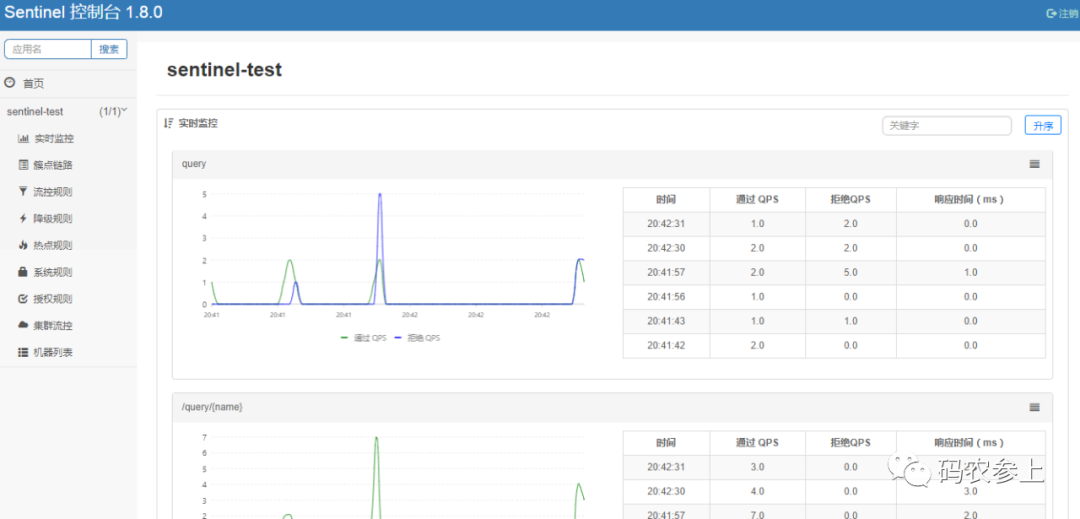1080x519 pixels.
Task: Click the 20:41:56 time cell
Action: point(666,297)
